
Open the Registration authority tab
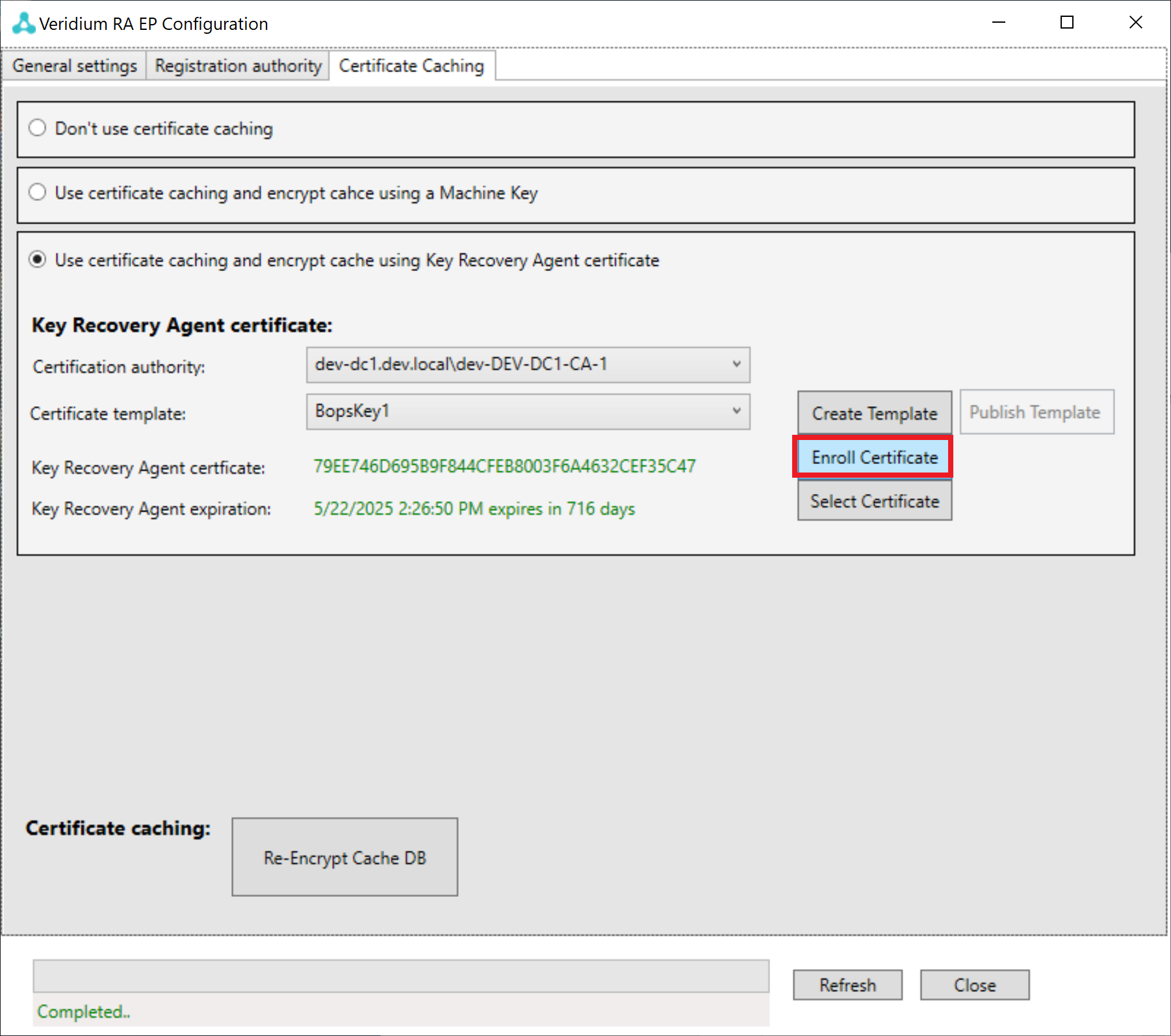(238, 66)
